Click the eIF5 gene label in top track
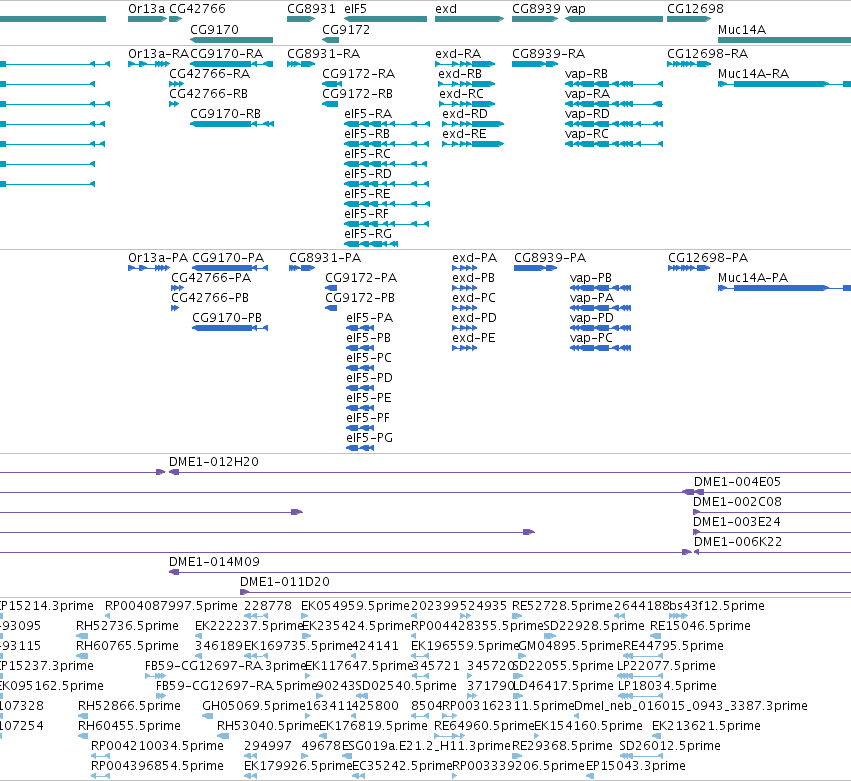The width and height of the screenshot is (851, 781). pos(355,9)
